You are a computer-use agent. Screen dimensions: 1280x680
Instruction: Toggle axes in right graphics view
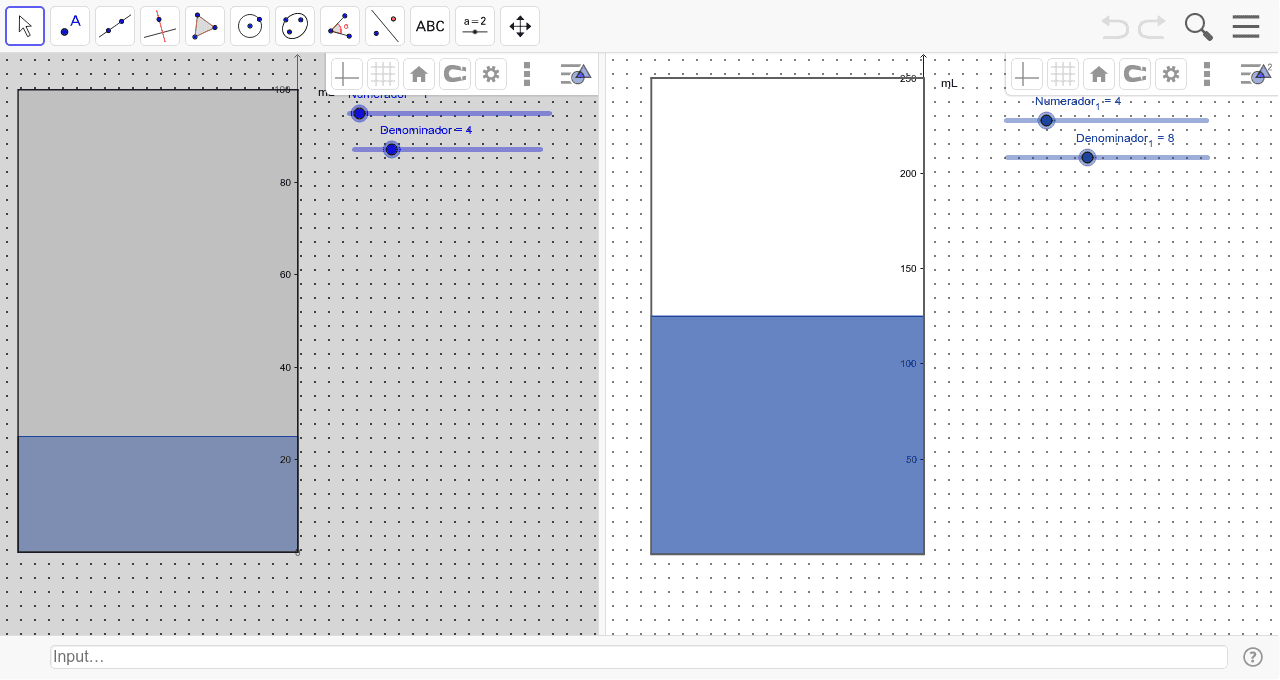point(1026,74)
